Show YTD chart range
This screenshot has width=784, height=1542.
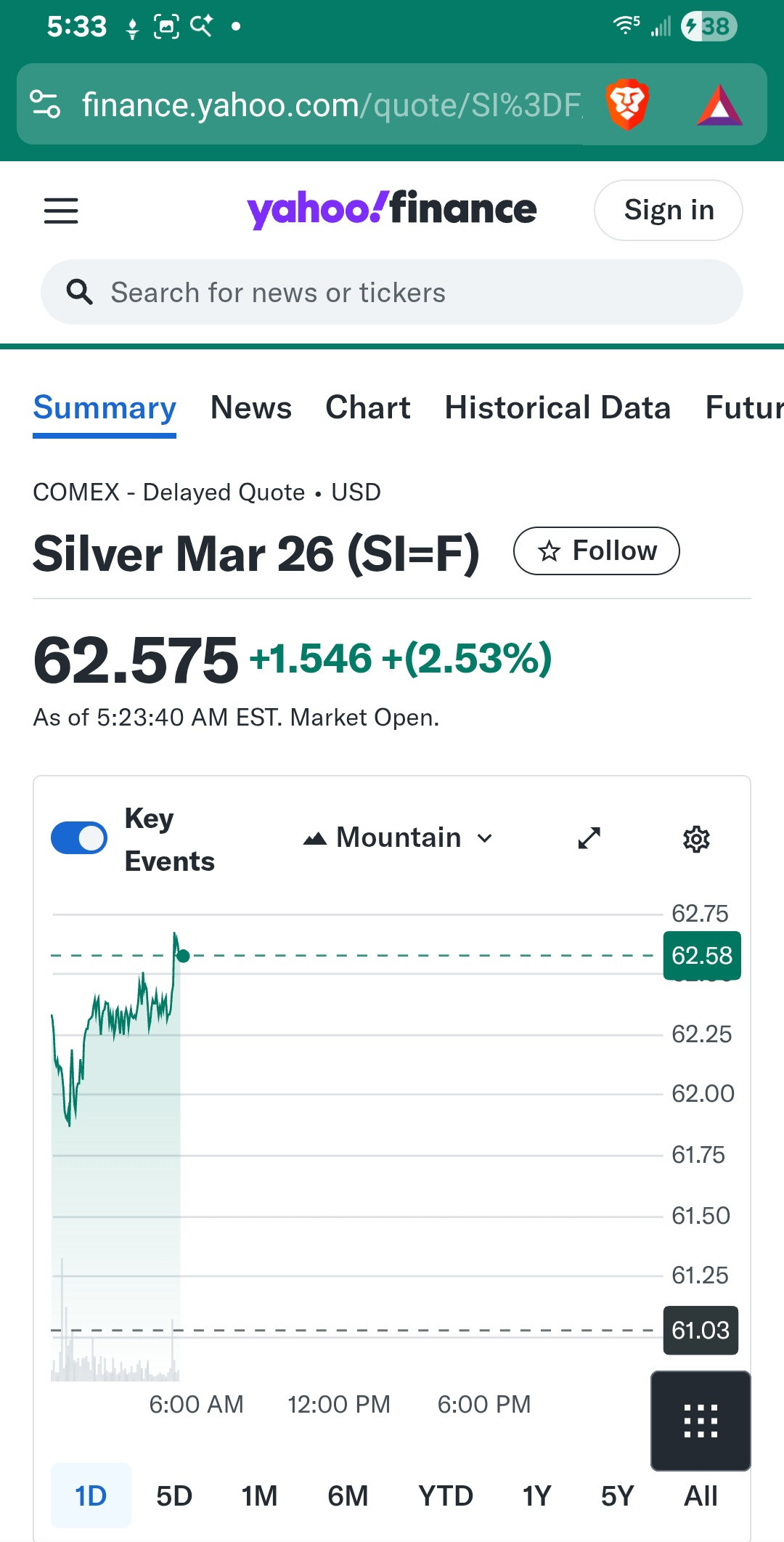pos(445,1496)
